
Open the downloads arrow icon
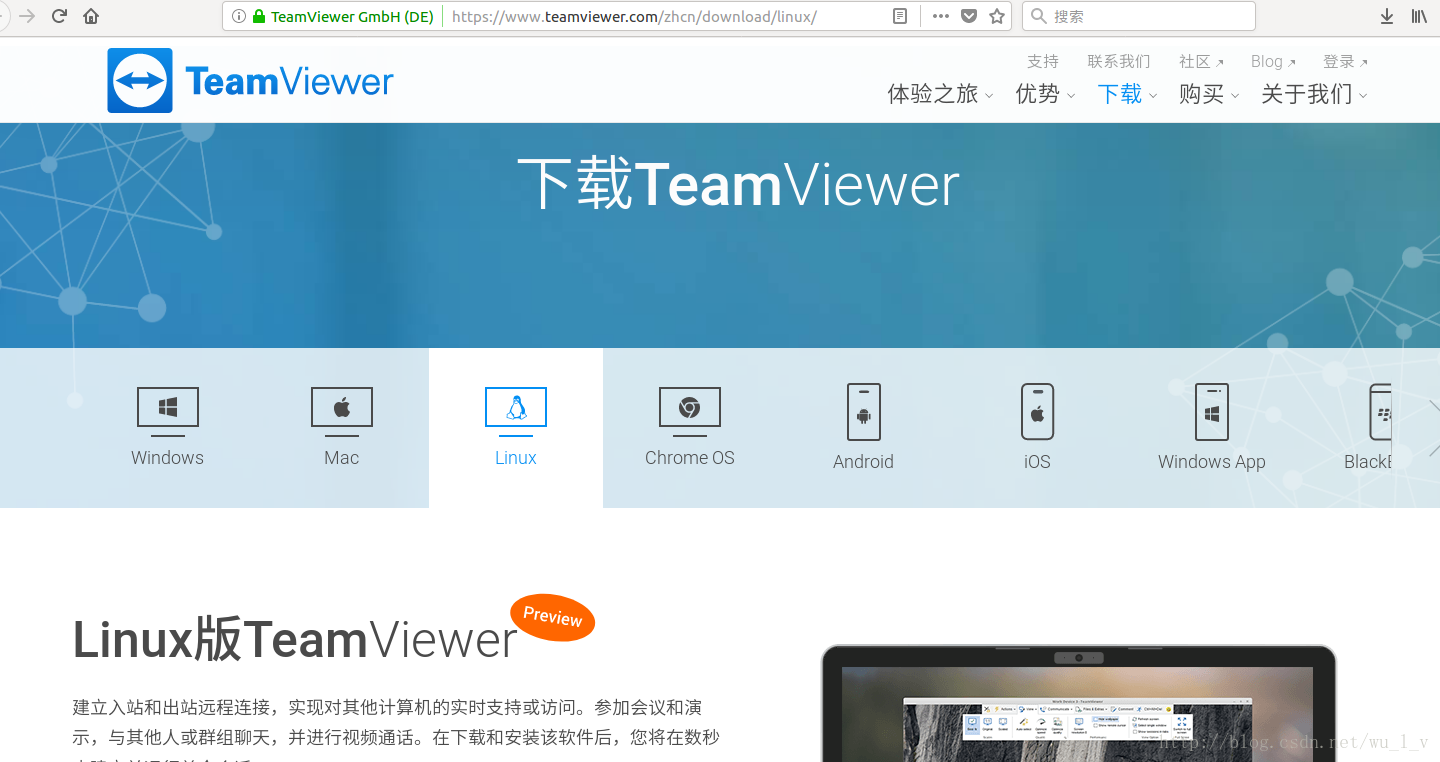pyautogui.click(x=1387, y=16)
